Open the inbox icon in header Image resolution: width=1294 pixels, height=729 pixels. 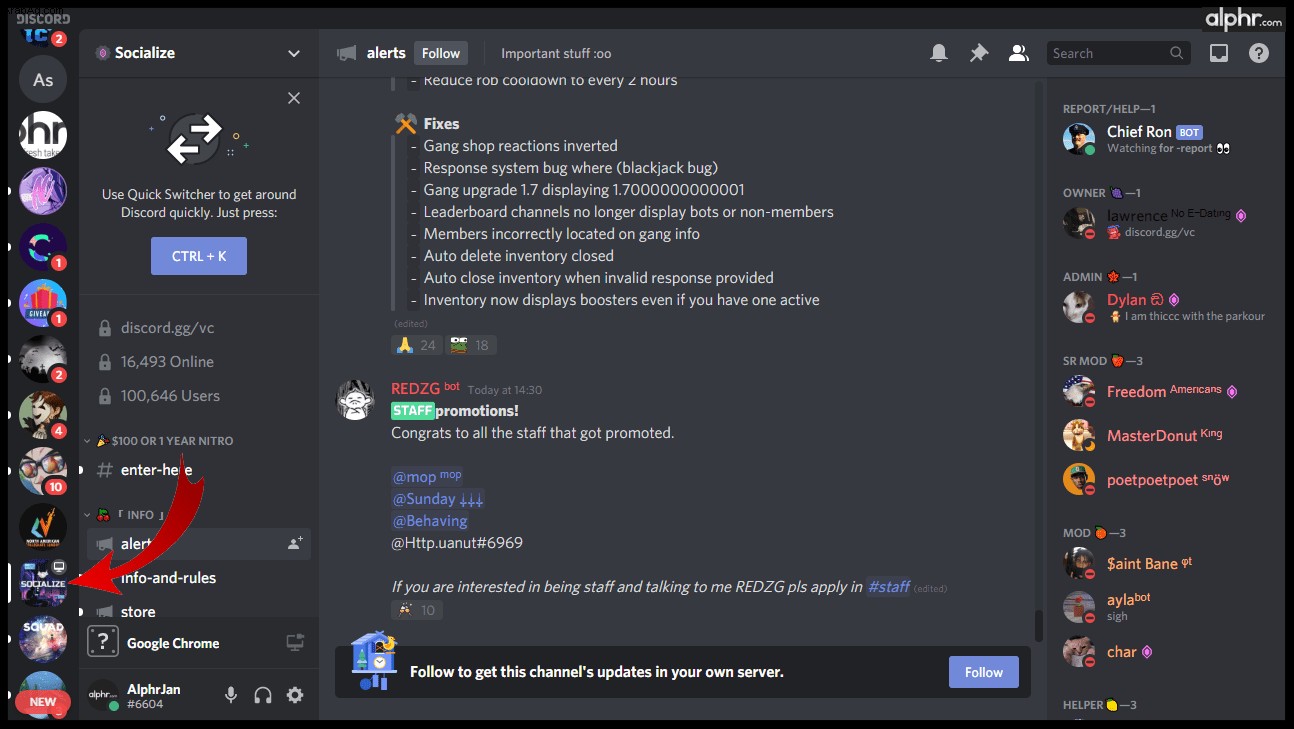pos(1219,53)
